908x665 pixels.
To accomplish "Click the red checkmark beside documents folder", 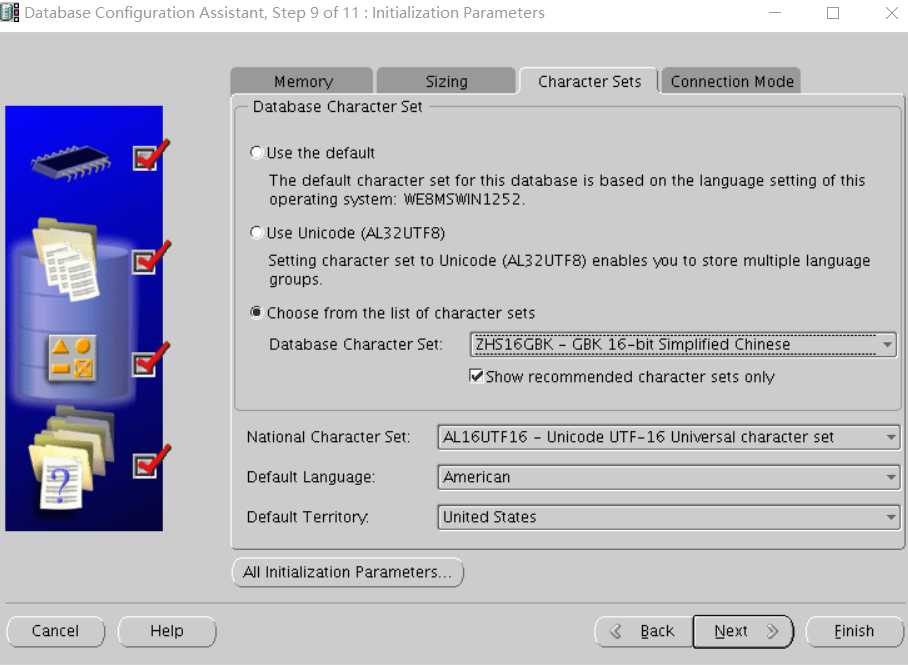I will 151,257.
